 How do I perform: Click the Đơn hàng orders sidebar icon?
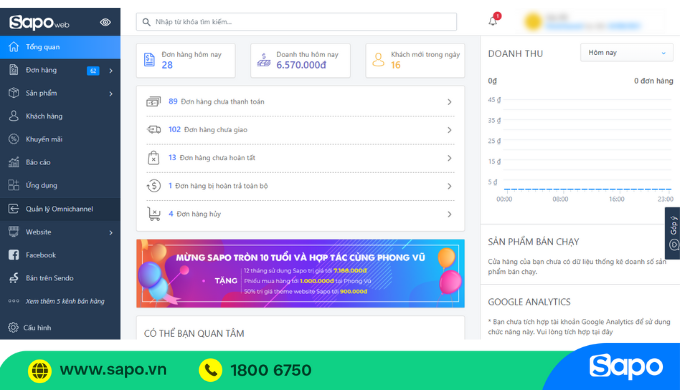[14, 70]
